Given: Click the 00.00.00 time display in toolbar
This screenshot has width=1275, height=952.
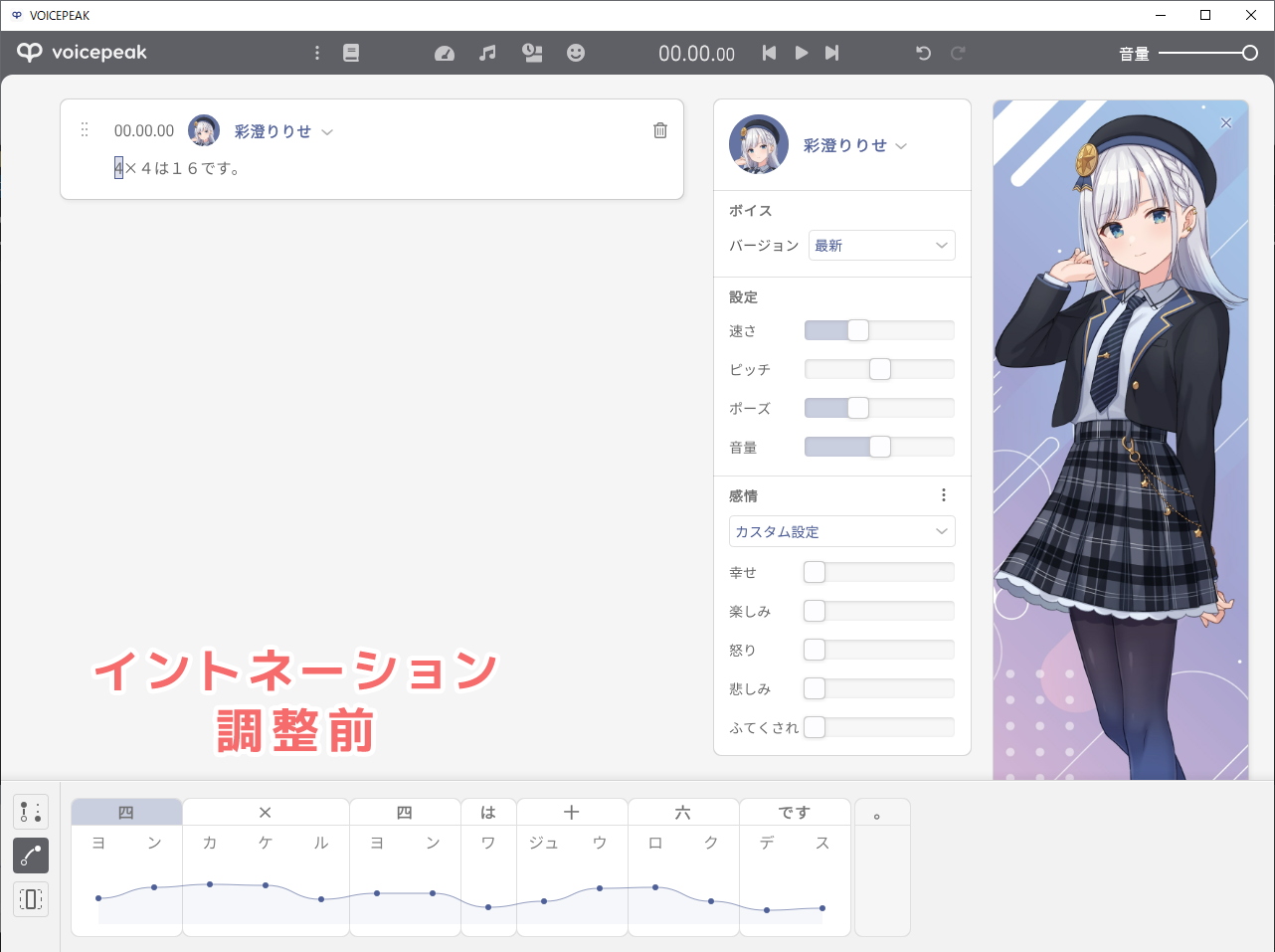Looking at the screenshot, I should click(x=696, y=54).
